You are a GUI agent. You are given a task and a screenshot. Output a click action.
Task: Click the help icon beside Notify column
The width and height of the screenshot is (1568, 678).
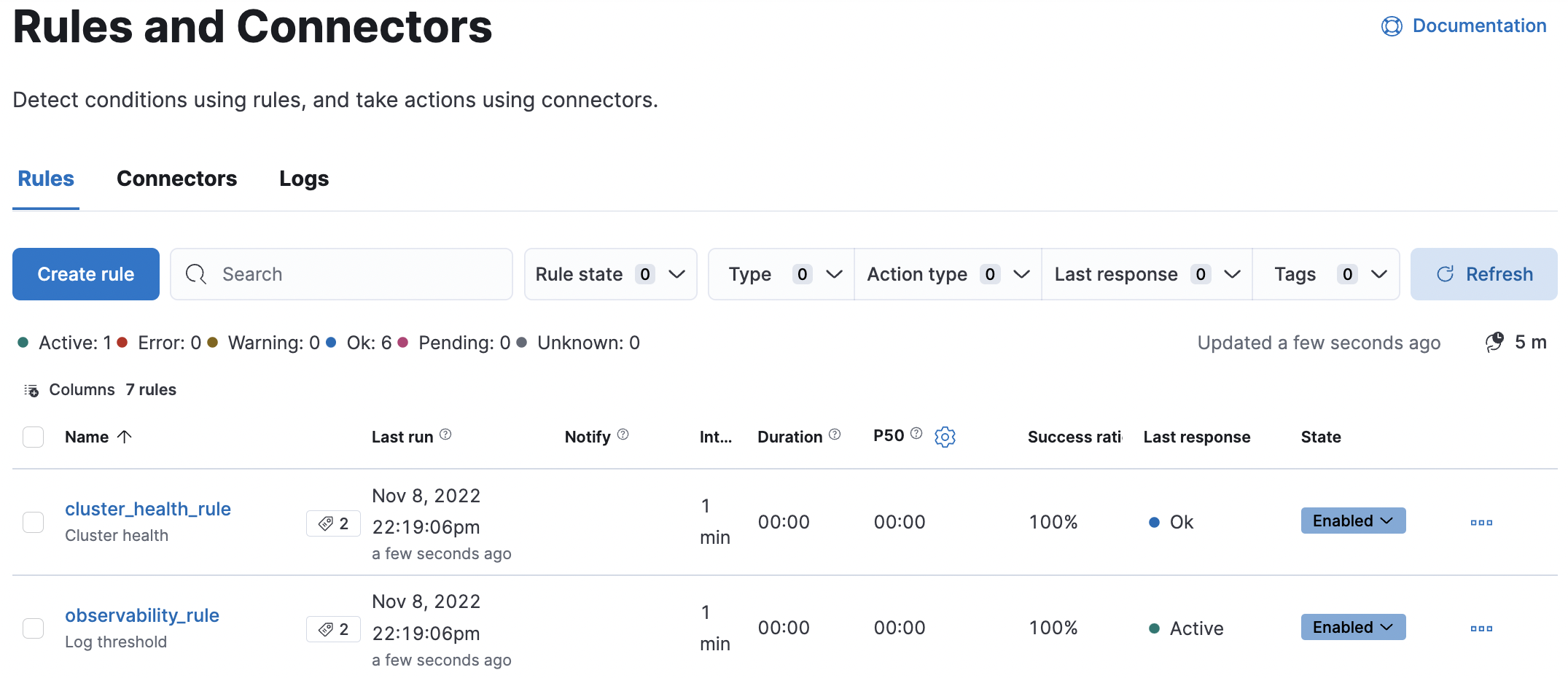[x=623, y=435]
